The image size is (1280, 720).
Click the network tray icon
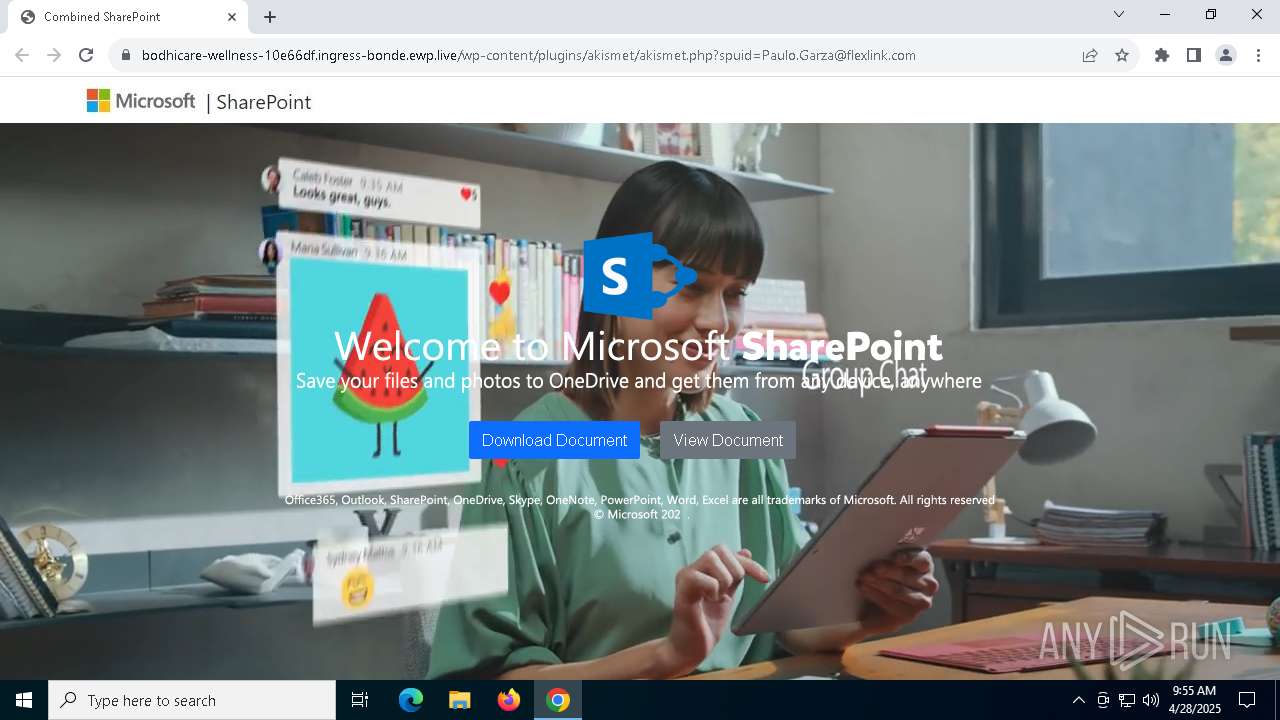pyautogui.click(x=1127, y=700)
